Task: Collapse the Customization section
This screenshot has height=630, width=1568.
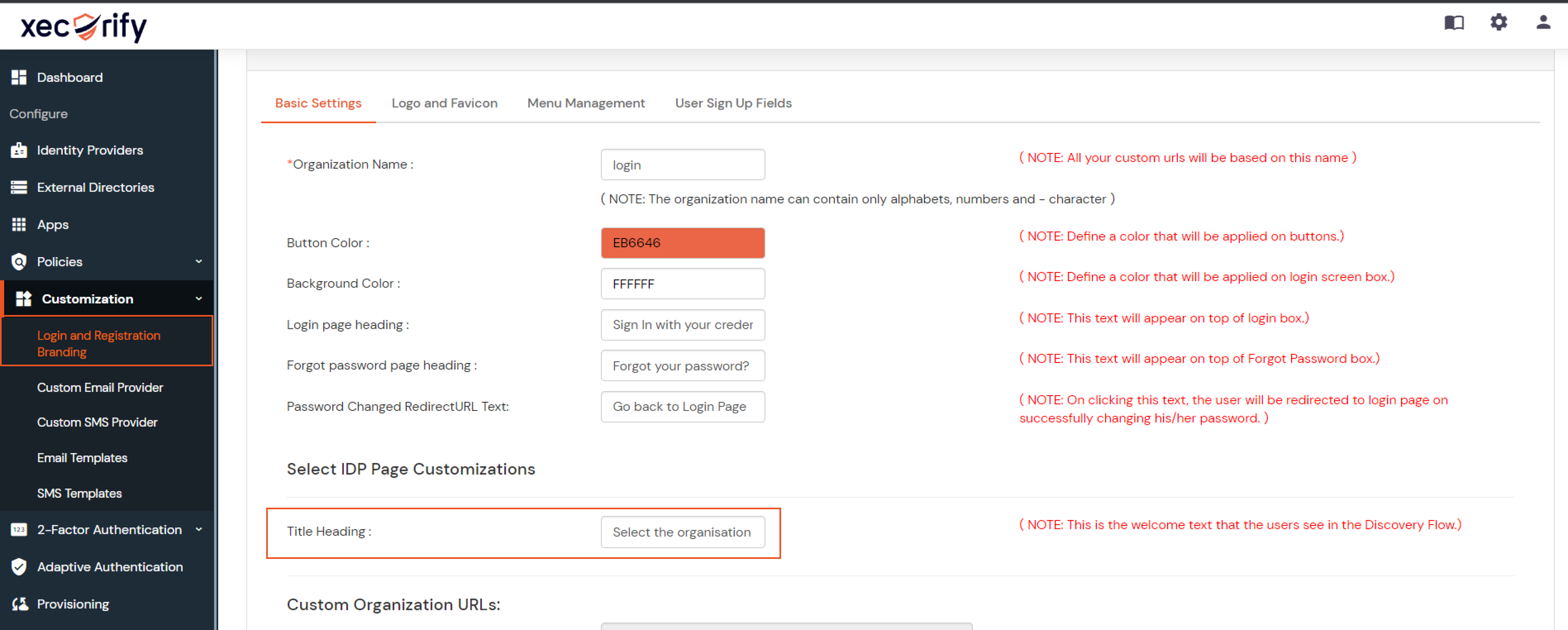Action: coord(199,298)
